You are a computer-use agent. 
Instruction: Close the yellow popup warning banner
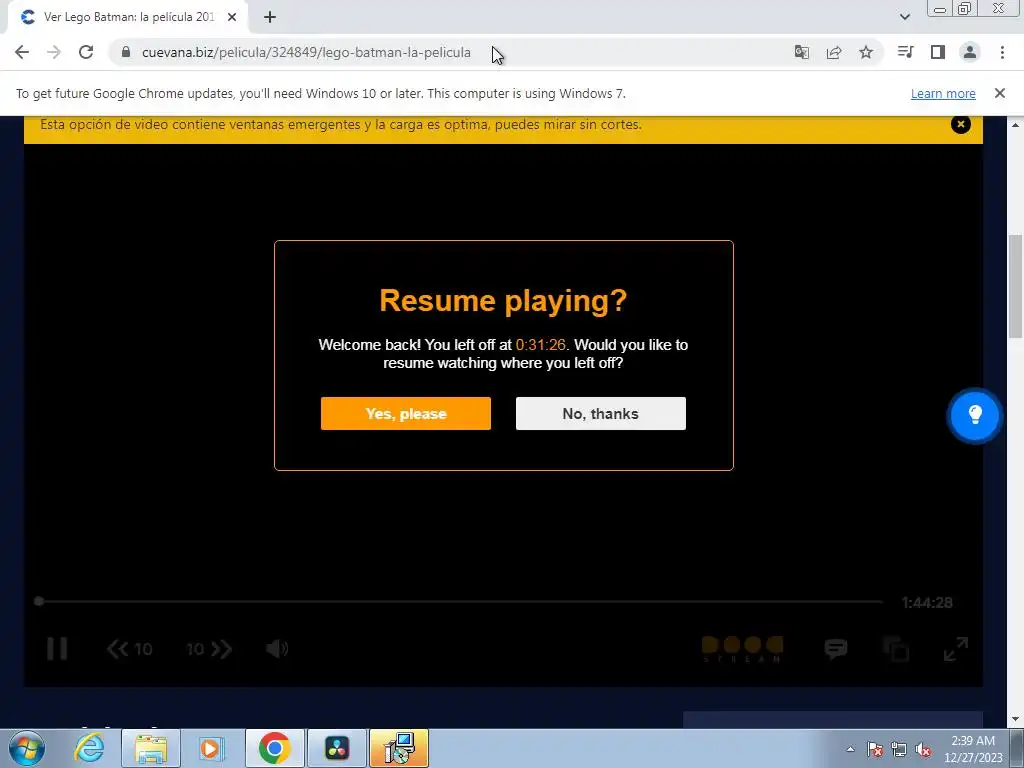pos(961,124)
